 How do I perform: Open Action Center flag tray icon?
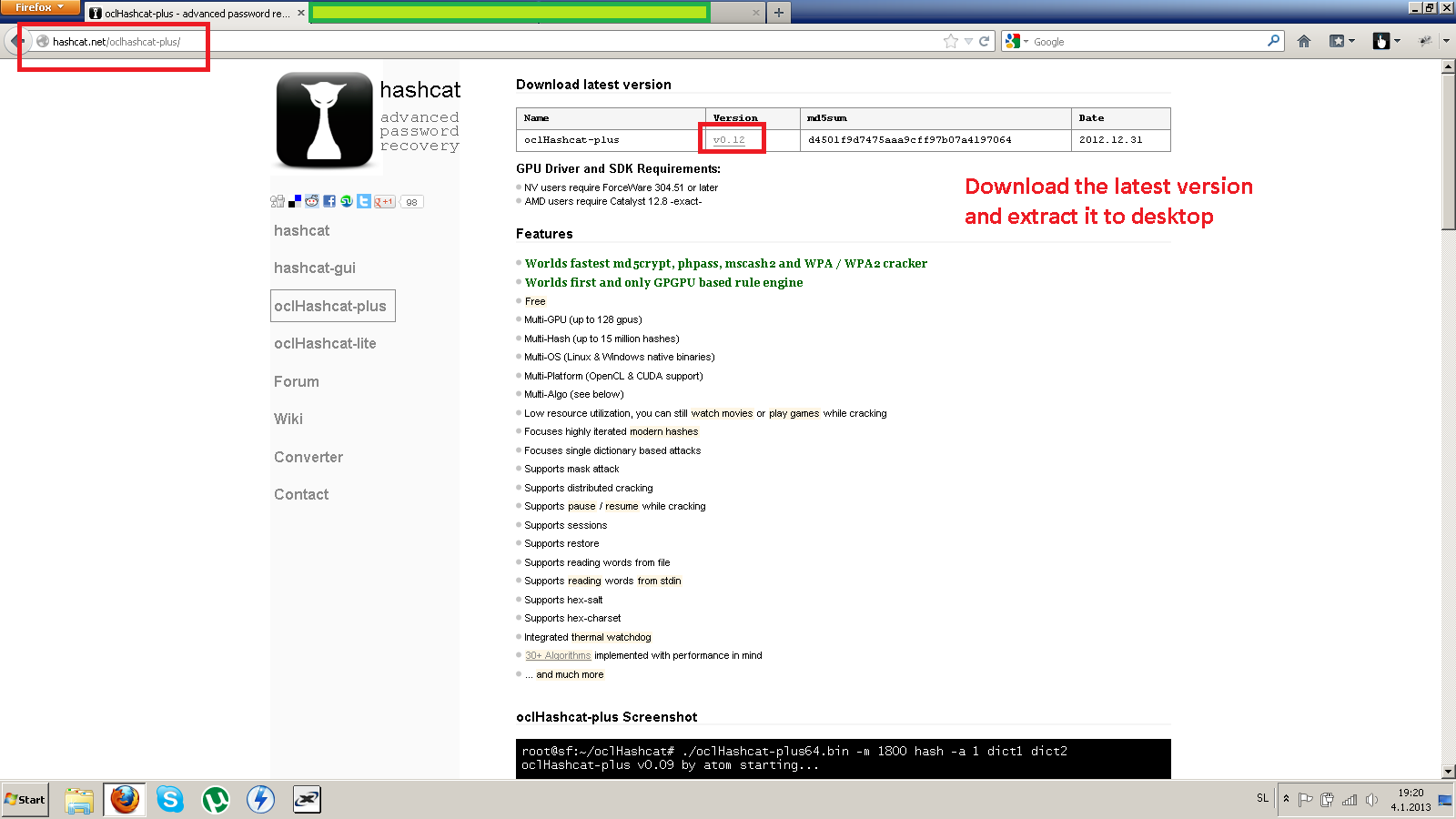coord(1305,800)
